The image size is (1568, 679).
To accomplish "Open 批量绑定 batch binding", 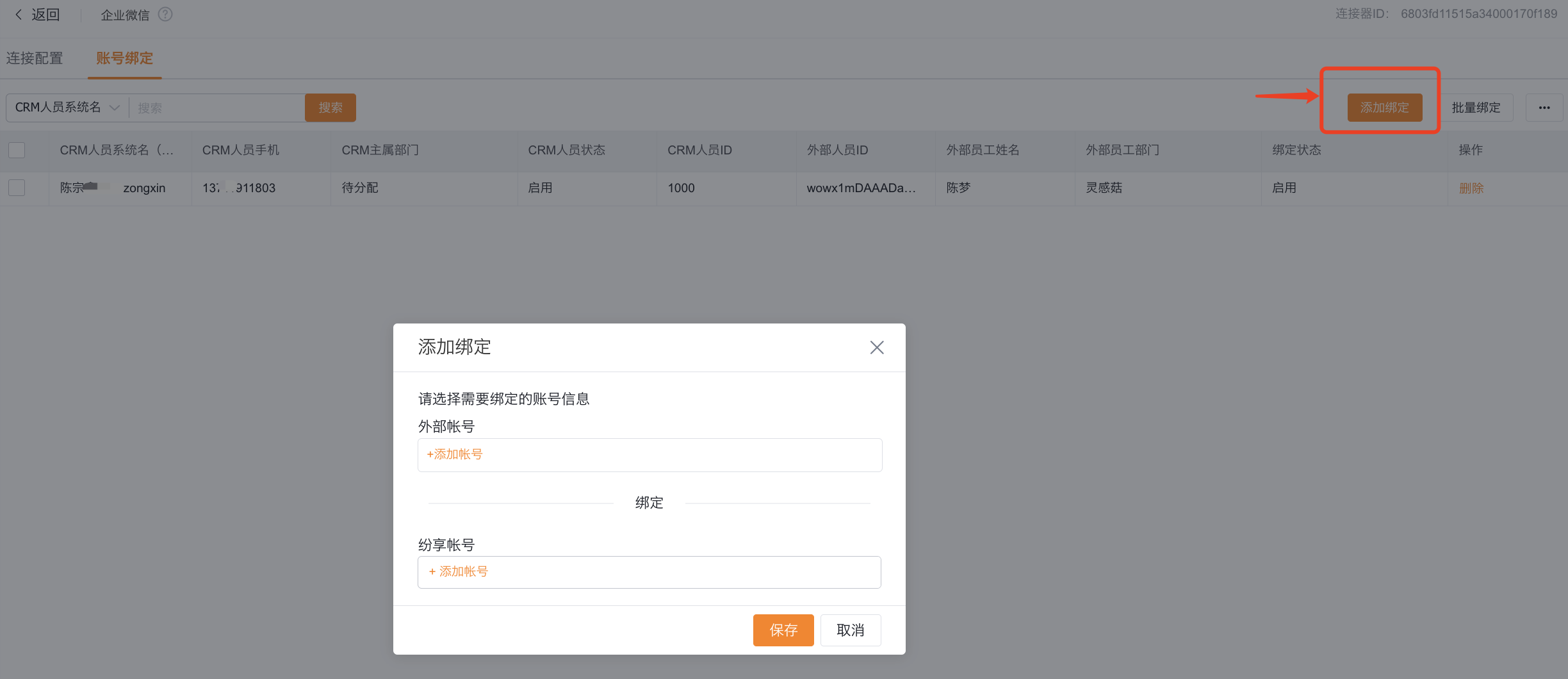I will pos(1476,108).
